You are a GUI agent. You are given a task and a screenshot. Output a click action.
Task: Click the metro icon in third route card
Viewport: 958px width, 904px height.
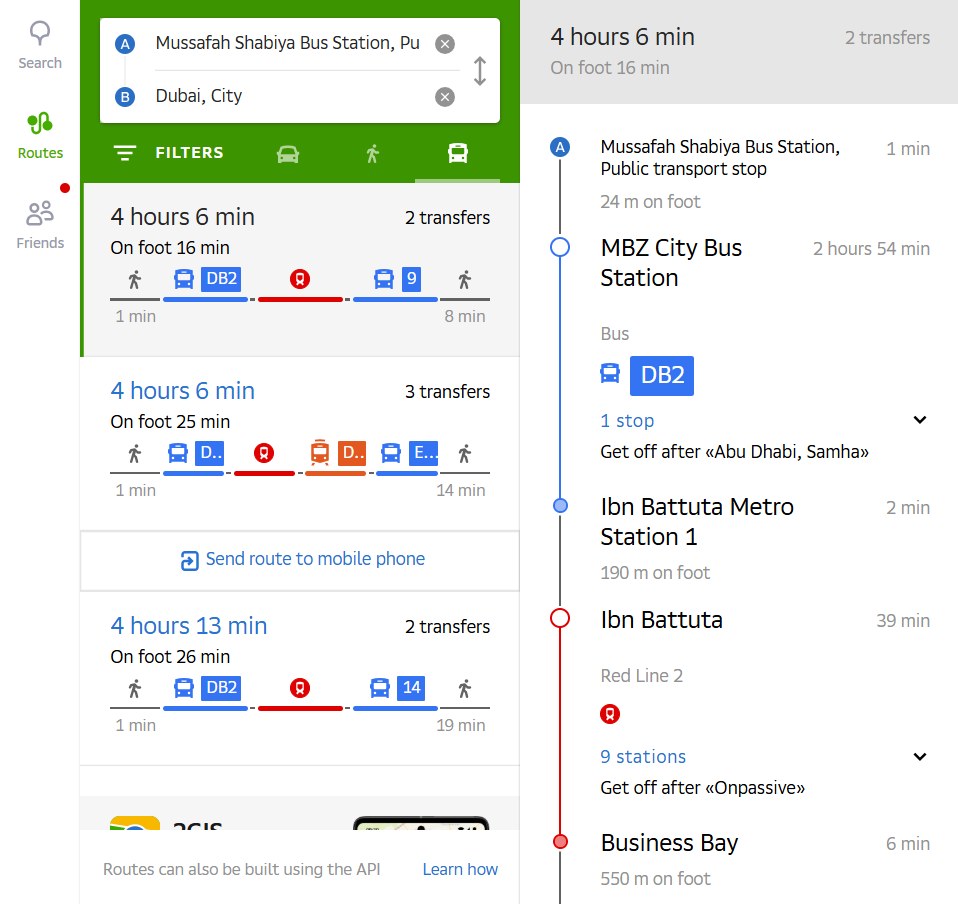coord(299,688)
